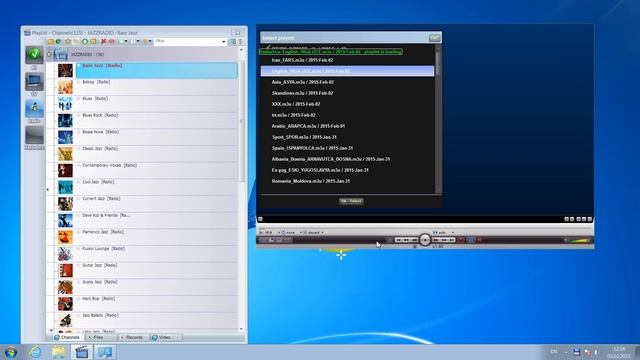Open the monitor/TV section in playlist sidebar
The image size is (640, 360).
point(34,82)
